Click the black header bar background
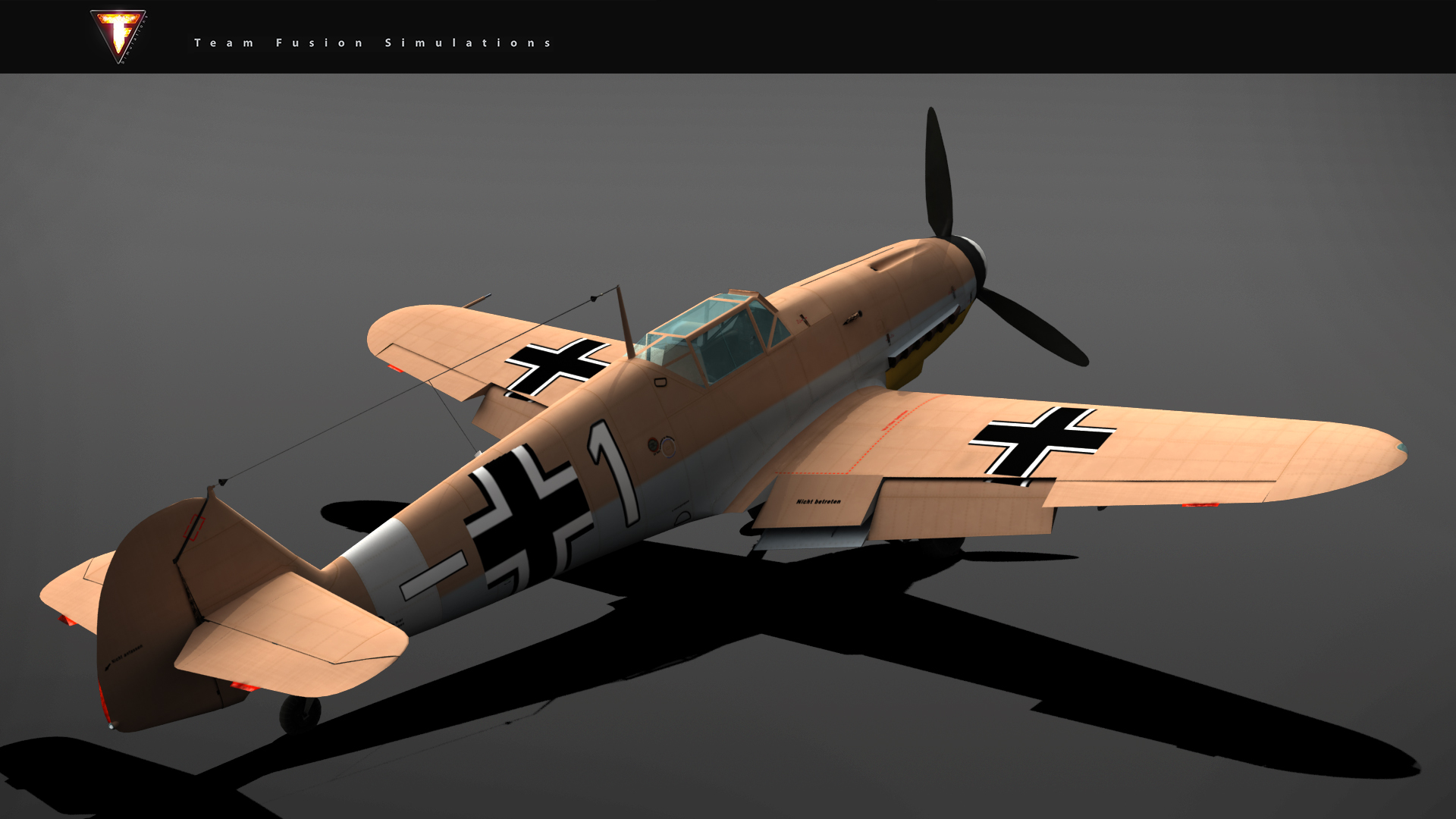Screen dimensions: 1456x819 (986, 36)
